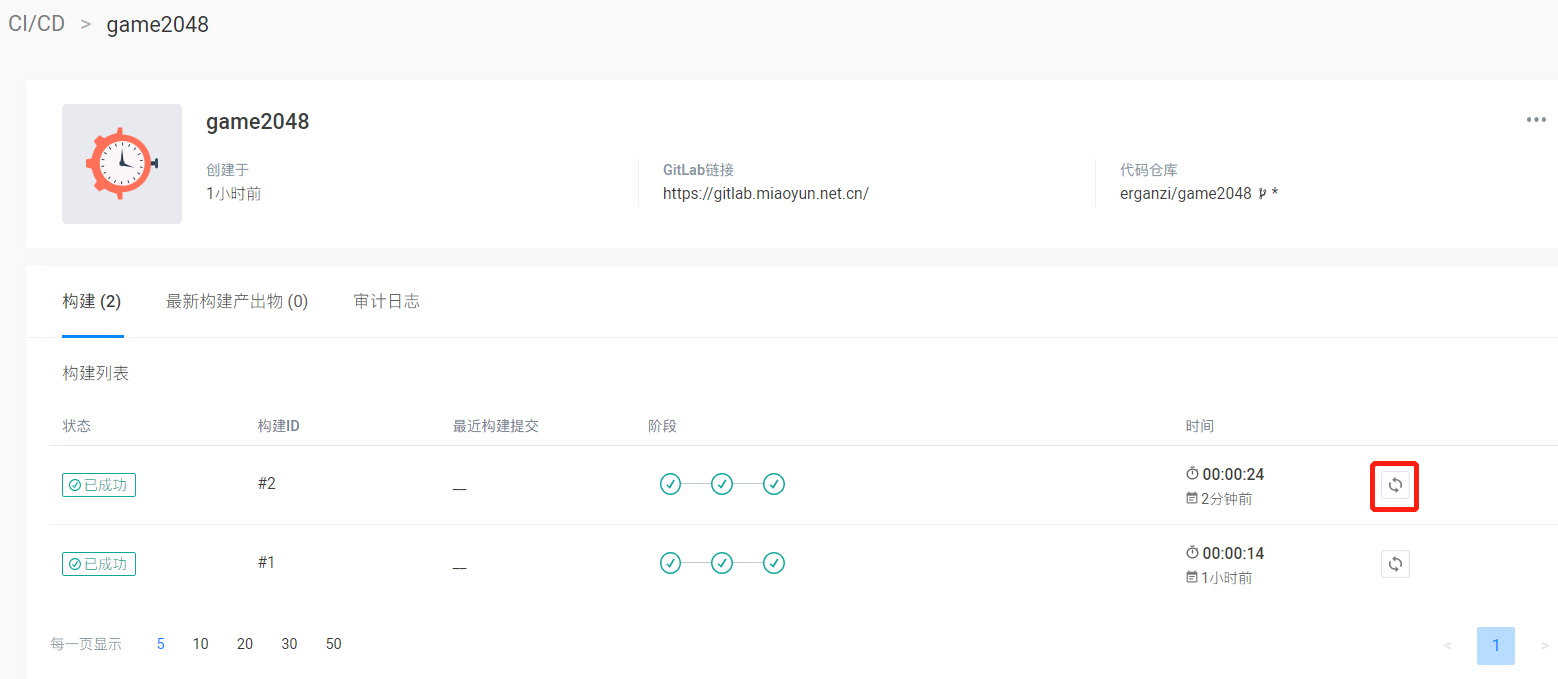Click third stage checkmark of build #2
This screenshot has width=1558, height=679.
click(x=773, y=484)
